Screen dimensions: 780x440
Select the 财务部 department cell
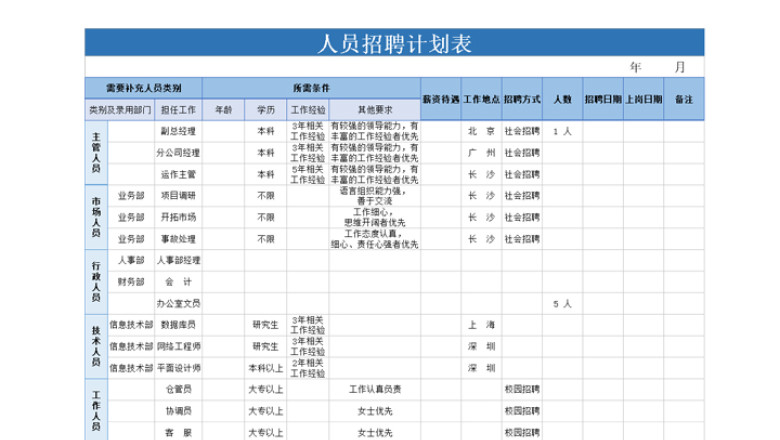click(x=131, y=282)
